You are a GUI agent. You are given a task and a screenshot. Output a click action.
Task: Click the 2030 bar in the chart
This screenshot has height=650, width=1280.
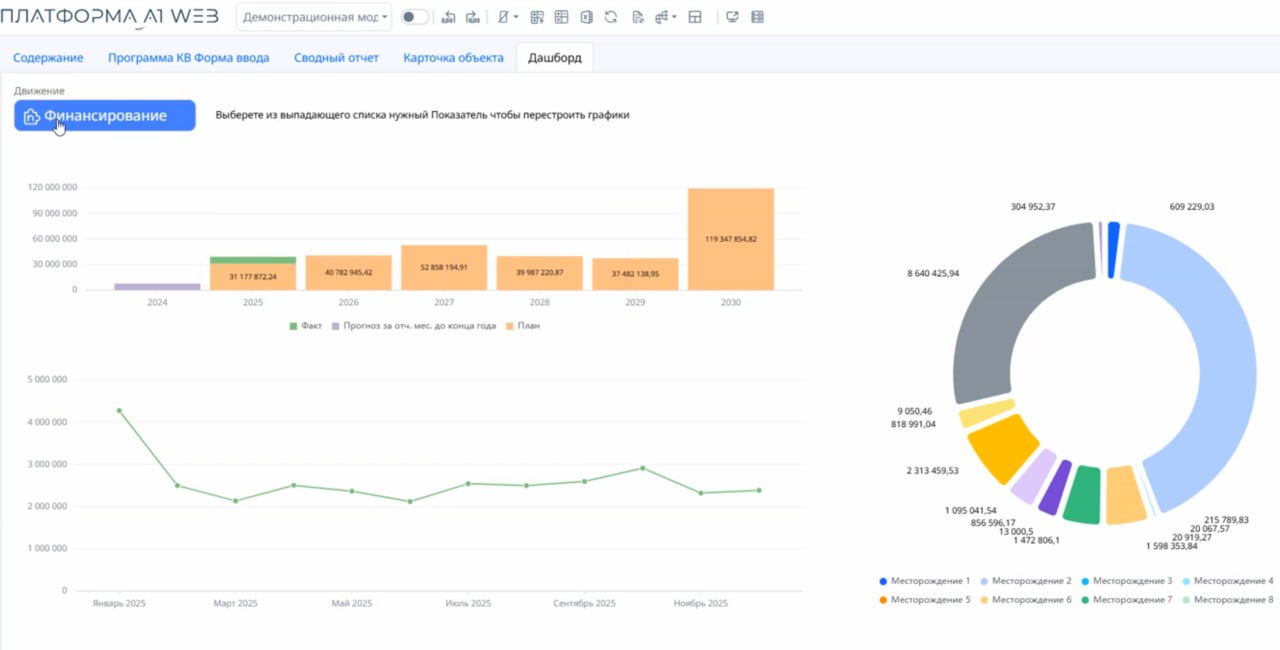(730, 239)
